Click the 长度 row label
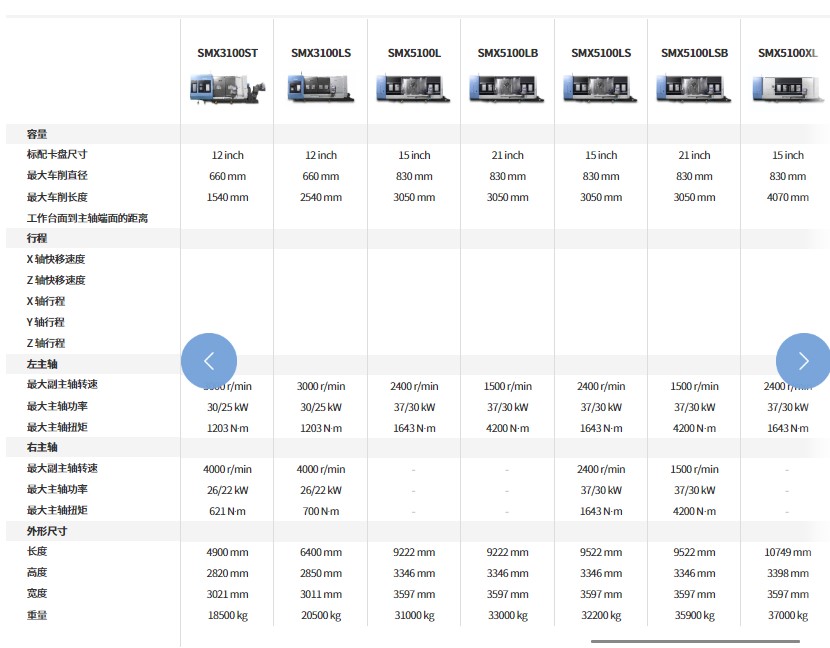Screen dimensions: 830x648 [37, 551]
